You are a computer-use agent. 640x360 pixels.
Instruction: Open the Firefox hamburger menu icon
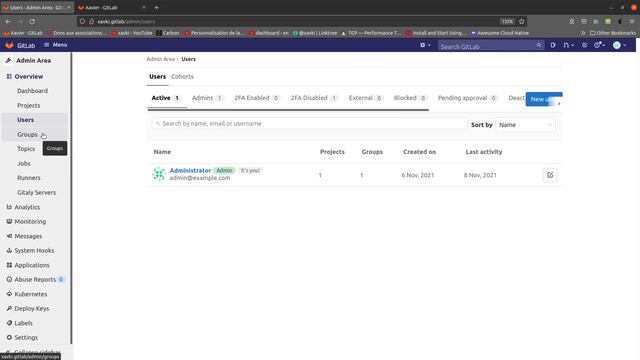(x=631, y=21)
